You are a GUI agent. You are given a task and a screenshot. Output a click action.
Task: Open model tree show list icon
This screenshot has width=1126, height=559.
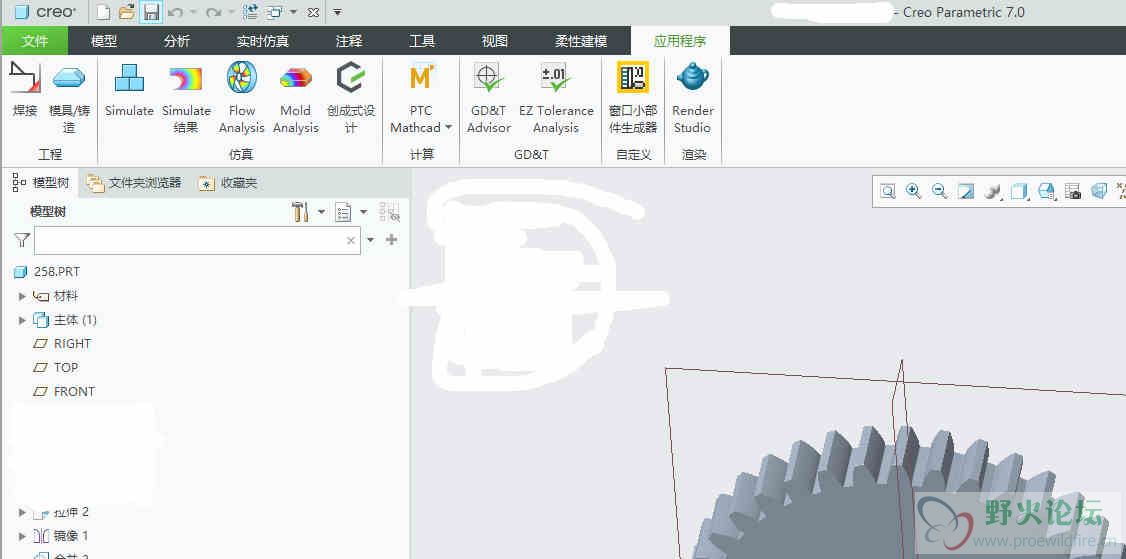343,212
